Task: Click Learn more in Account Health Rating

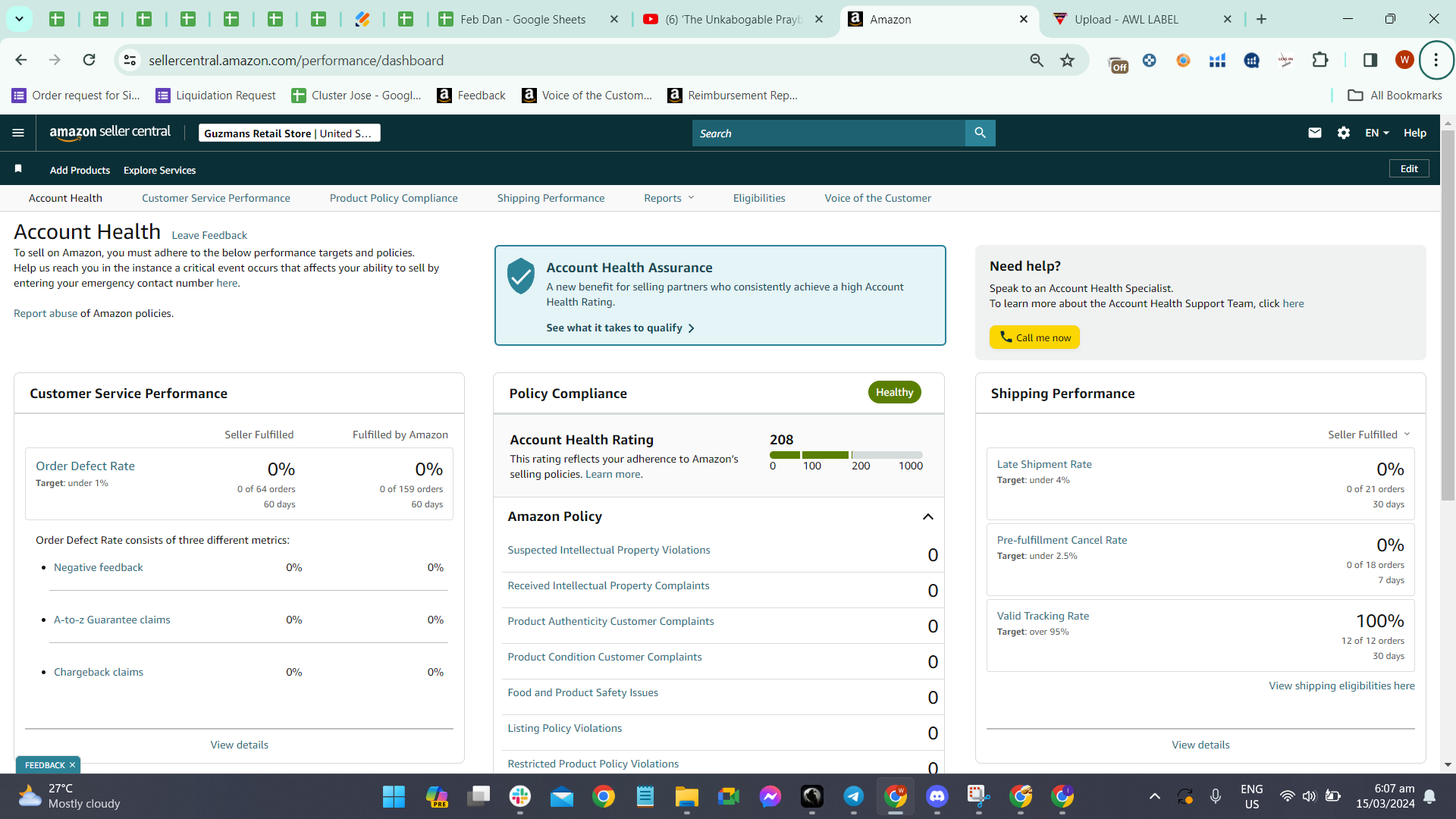Action: [x=613, y=474]
